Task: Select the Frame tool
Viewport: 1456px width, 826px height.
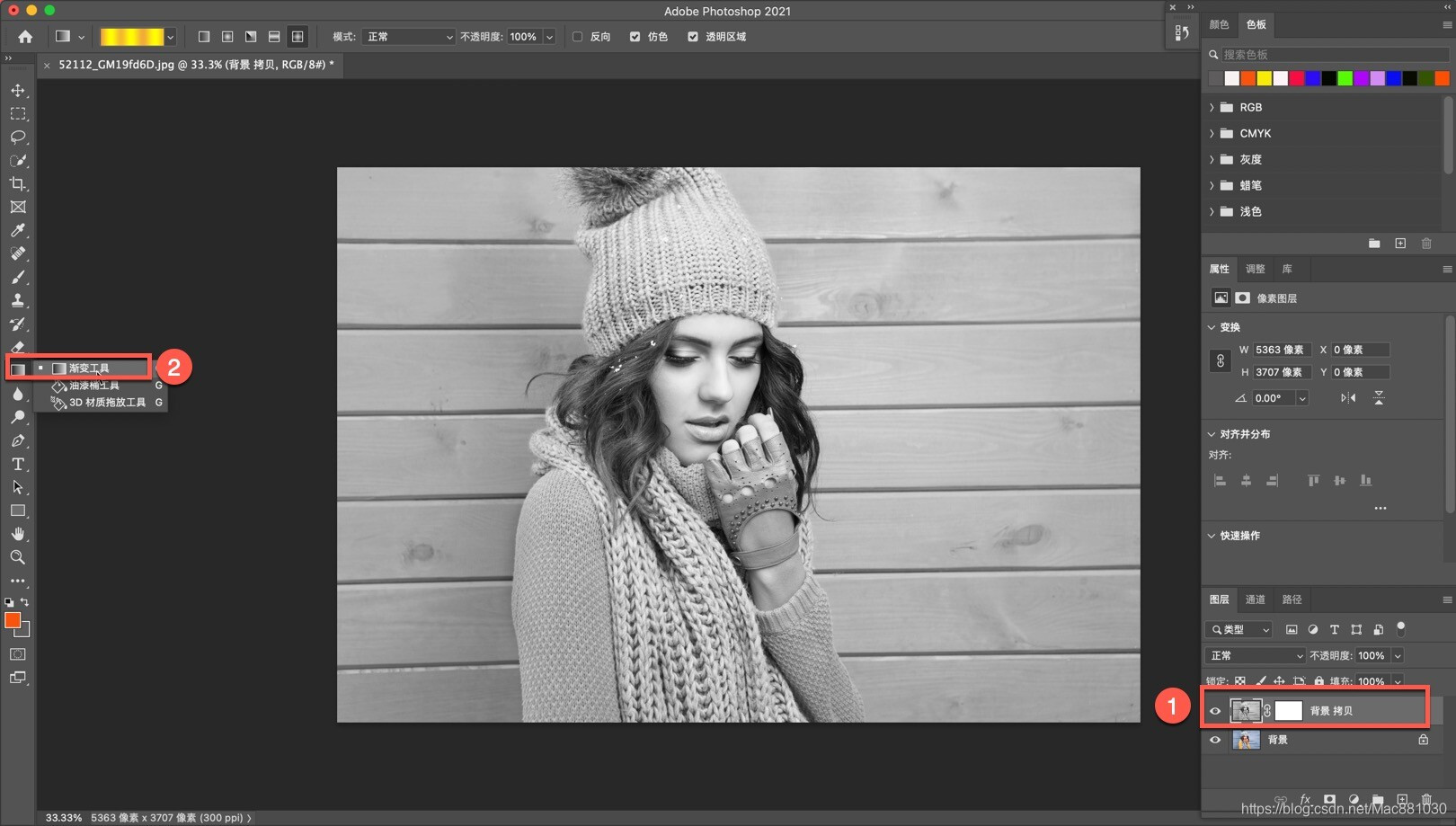Action: 18,208
